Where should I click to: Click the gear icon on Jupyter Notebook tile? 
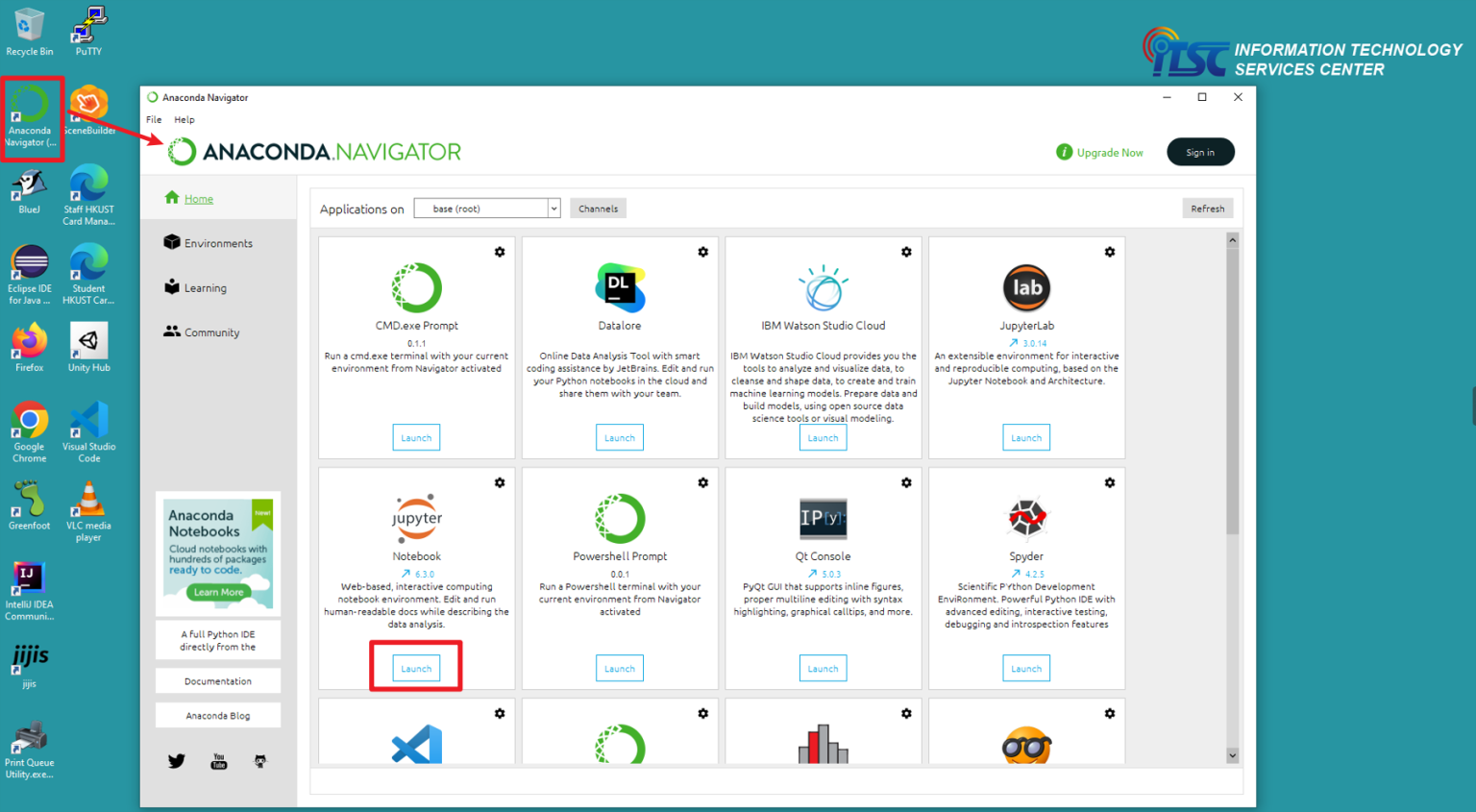click(x=500, y=482)
